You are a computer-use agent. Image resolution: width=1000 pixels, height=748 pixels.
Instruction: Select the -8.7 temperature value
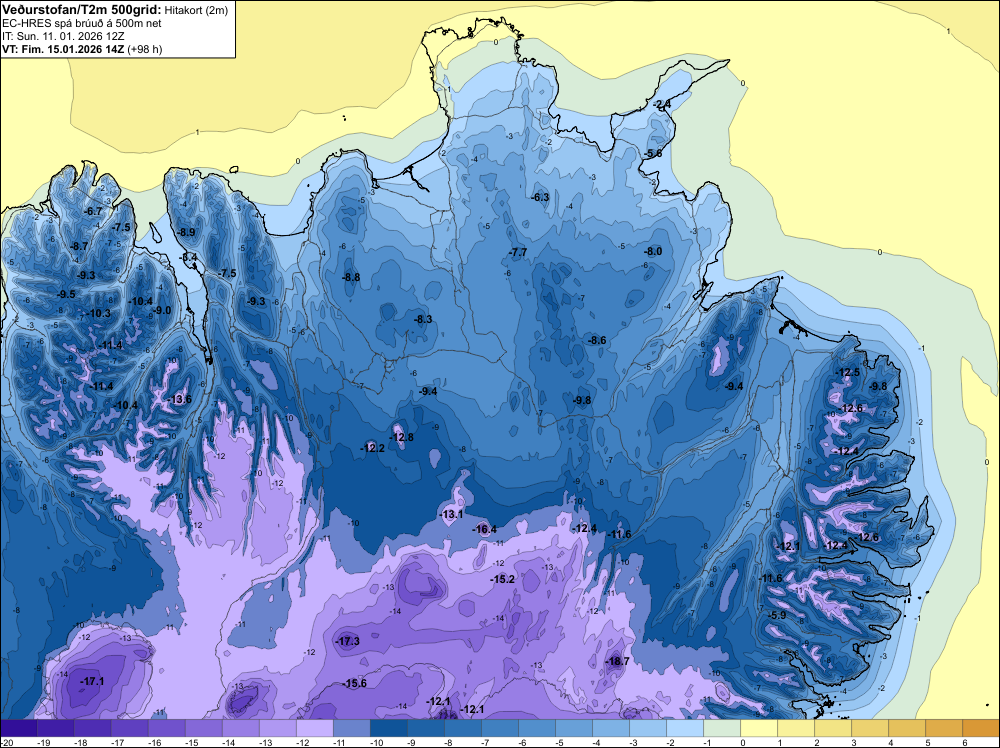tap(78, 246)
